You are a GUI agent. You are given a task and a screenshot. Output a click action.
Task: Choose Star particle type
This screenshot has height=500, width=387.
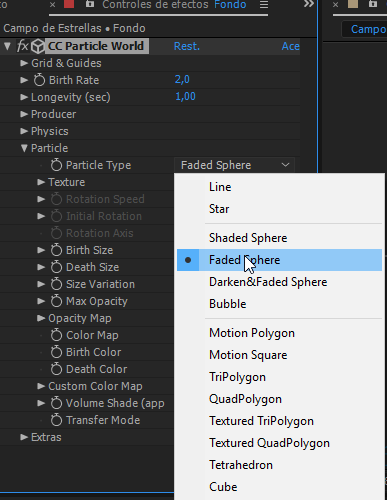coord(279,209)
